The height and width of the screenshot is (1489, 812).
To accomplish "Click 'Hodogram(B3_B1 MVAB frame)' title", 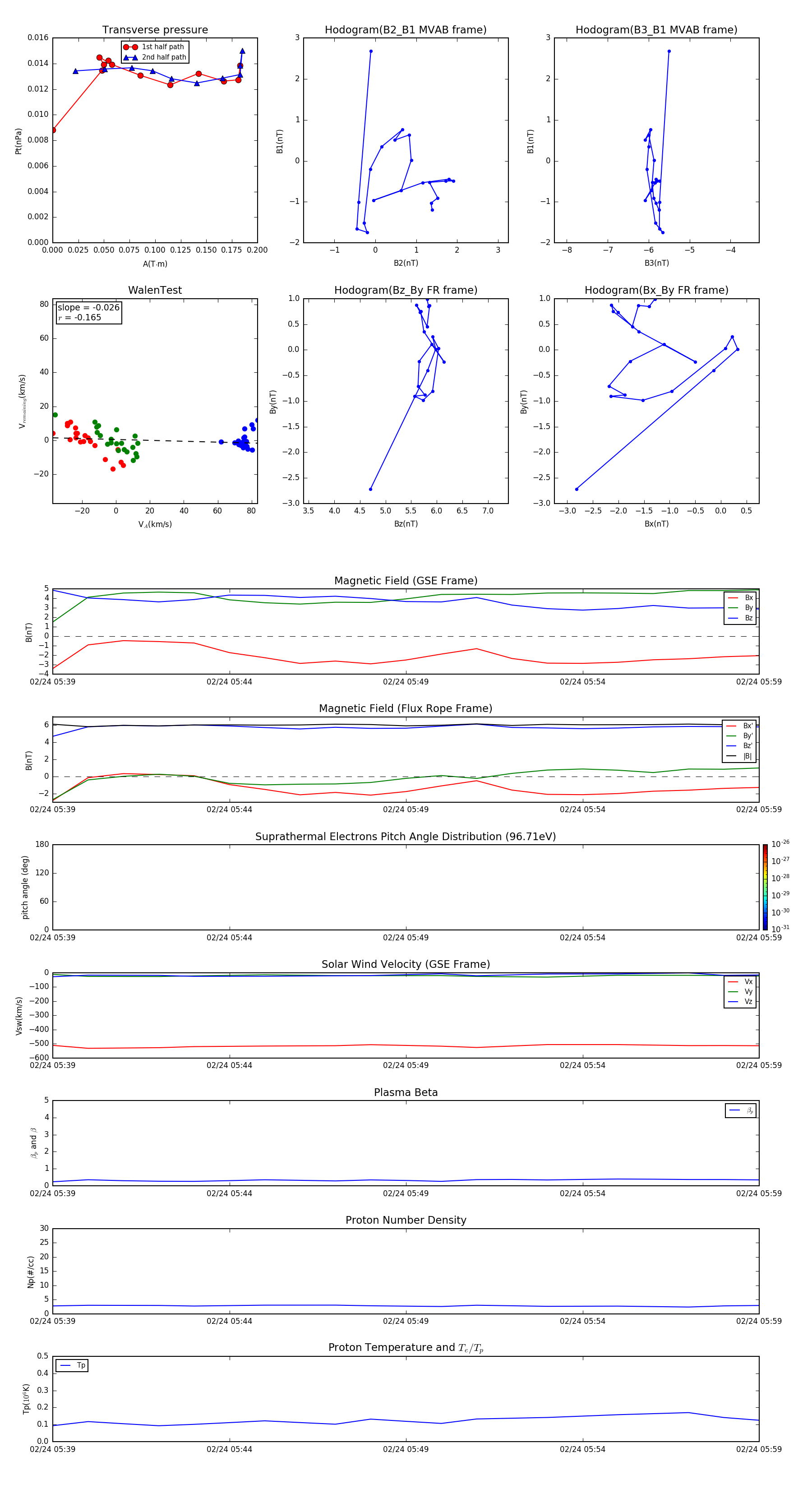I will coord(656,30).
